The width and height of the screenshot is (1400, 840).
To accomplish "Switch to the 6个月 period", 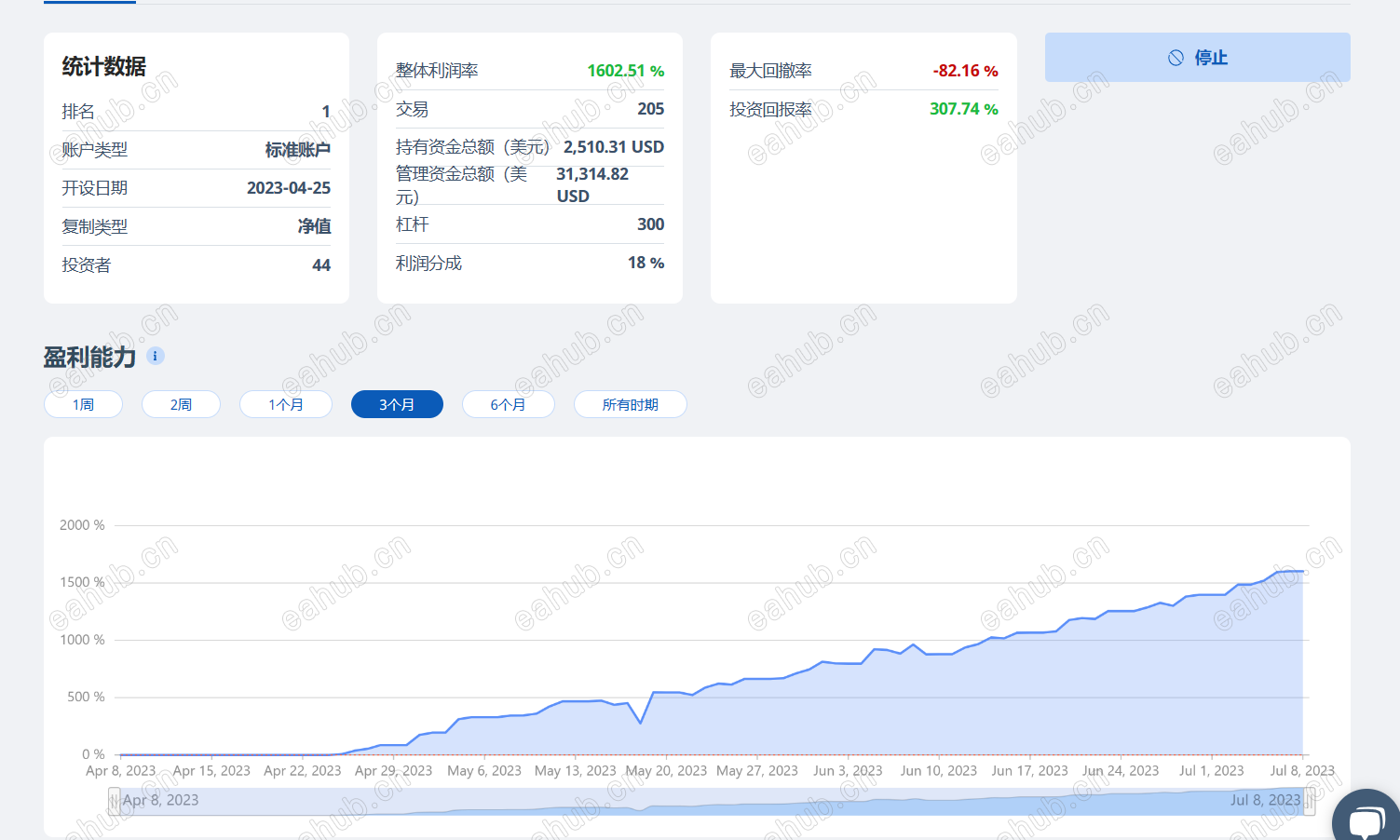I will [509, 404].
